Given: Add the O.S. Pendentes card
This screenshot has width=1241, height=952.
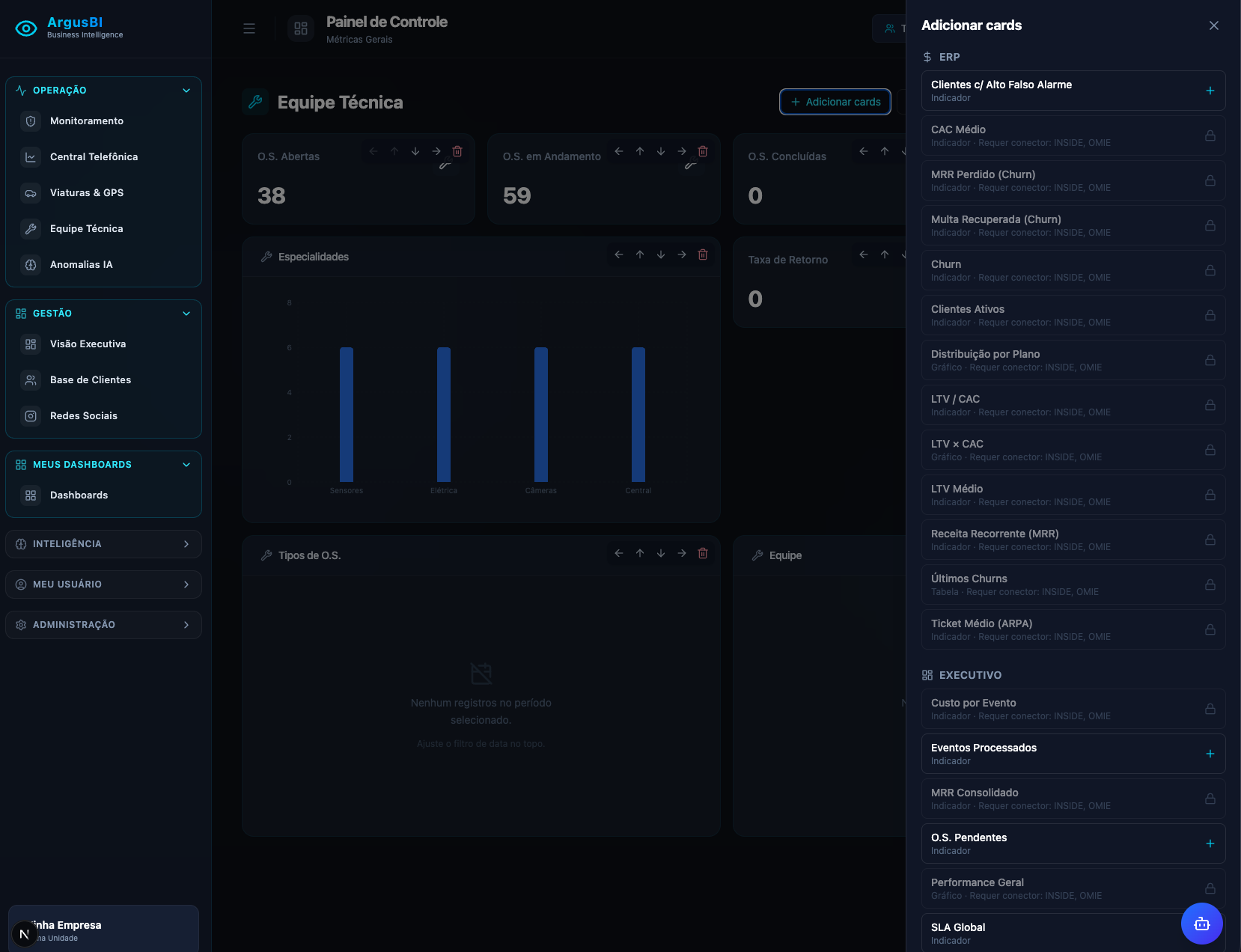Looking at the screenshot, I should pos(1210,843).
